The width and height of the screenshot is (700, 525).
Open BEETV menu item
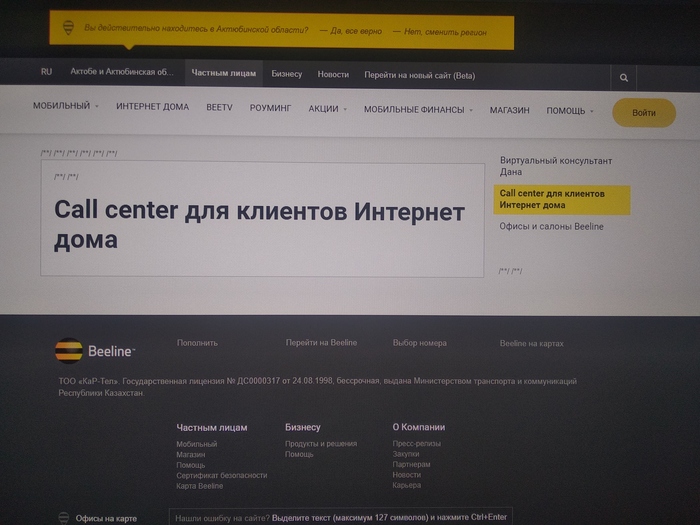(219, 108)
